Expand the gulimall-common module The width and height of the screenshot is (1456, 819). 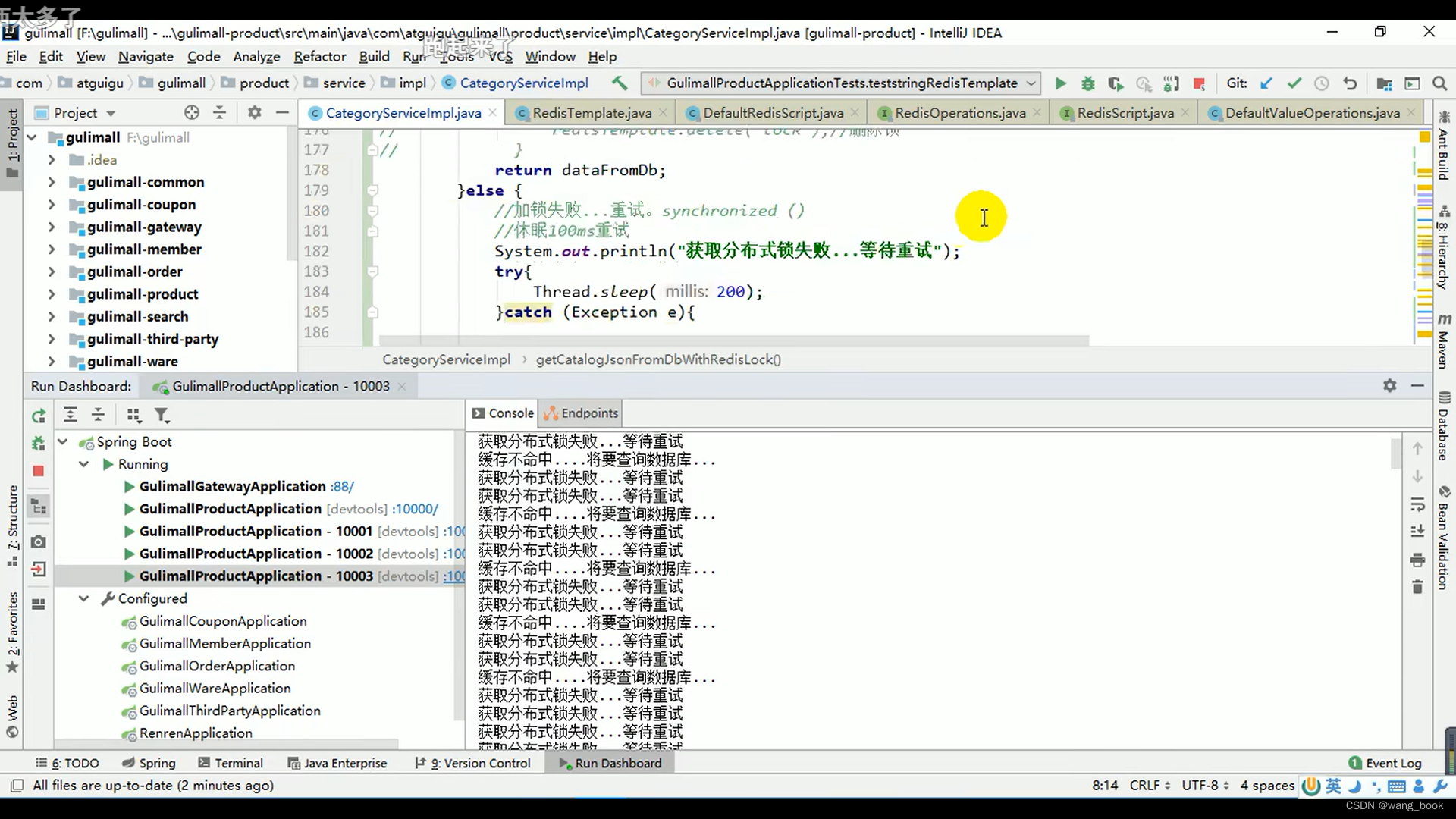51,182
